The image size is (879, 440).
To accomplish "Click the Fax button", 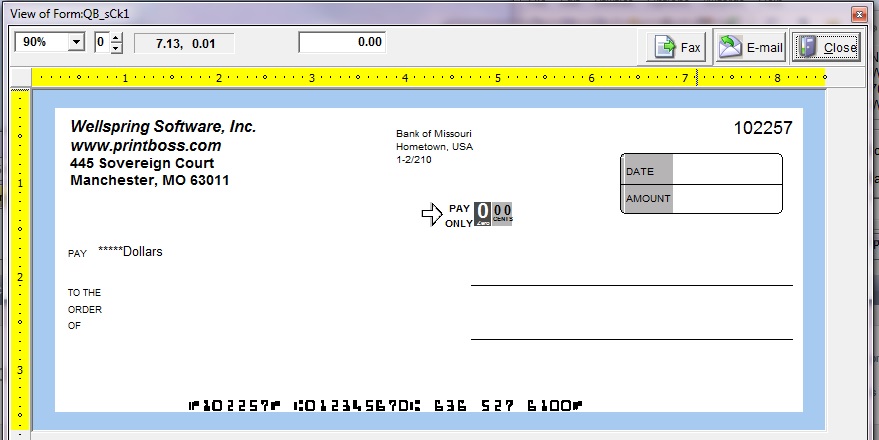I will point(676,47).
